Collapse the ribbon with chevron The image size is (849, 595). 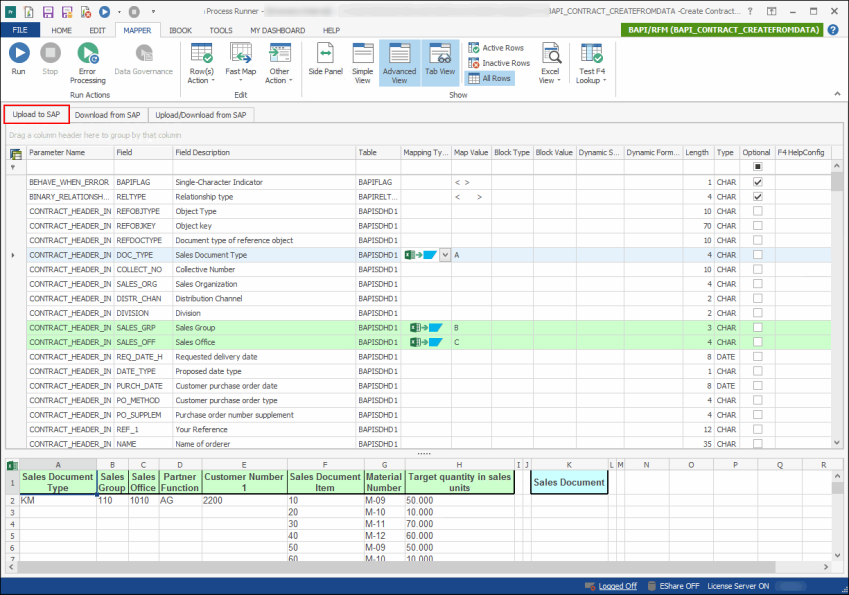point(838,94)
